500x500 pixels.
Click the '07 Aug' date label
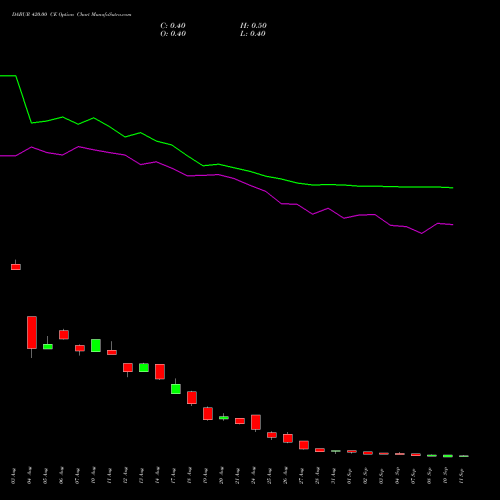78,476
